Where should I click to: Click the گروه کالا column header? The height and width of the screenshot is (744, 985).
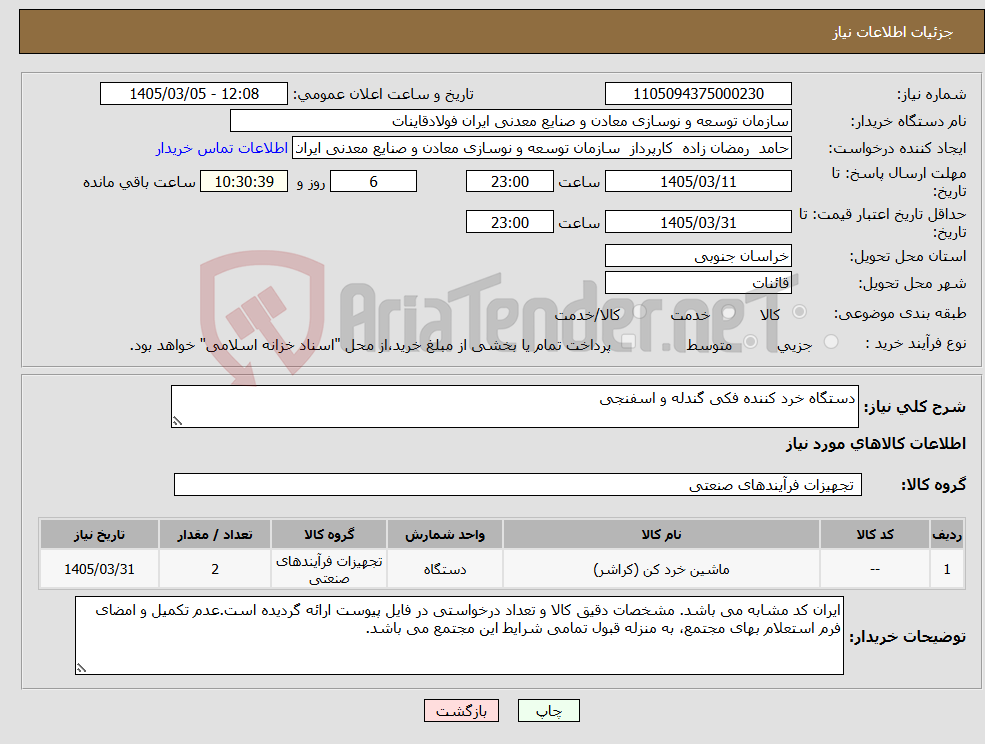(x=329, y=534)
